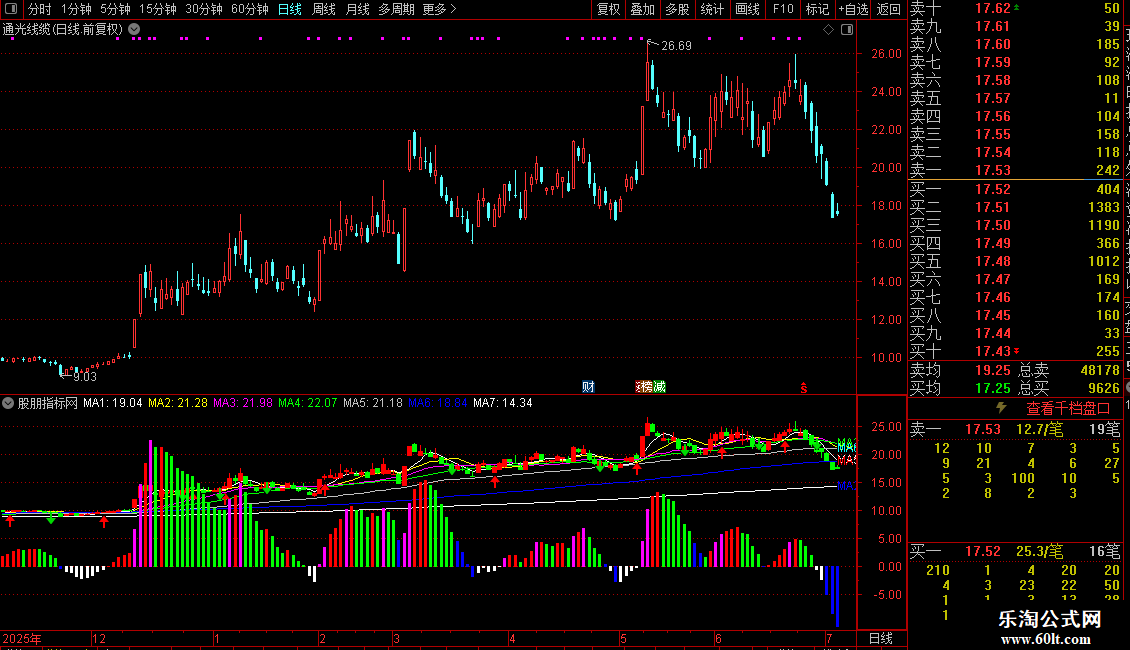Click the diamond icon in chart header
Viewport: 1130px width, 650px height.
[829, 30]
